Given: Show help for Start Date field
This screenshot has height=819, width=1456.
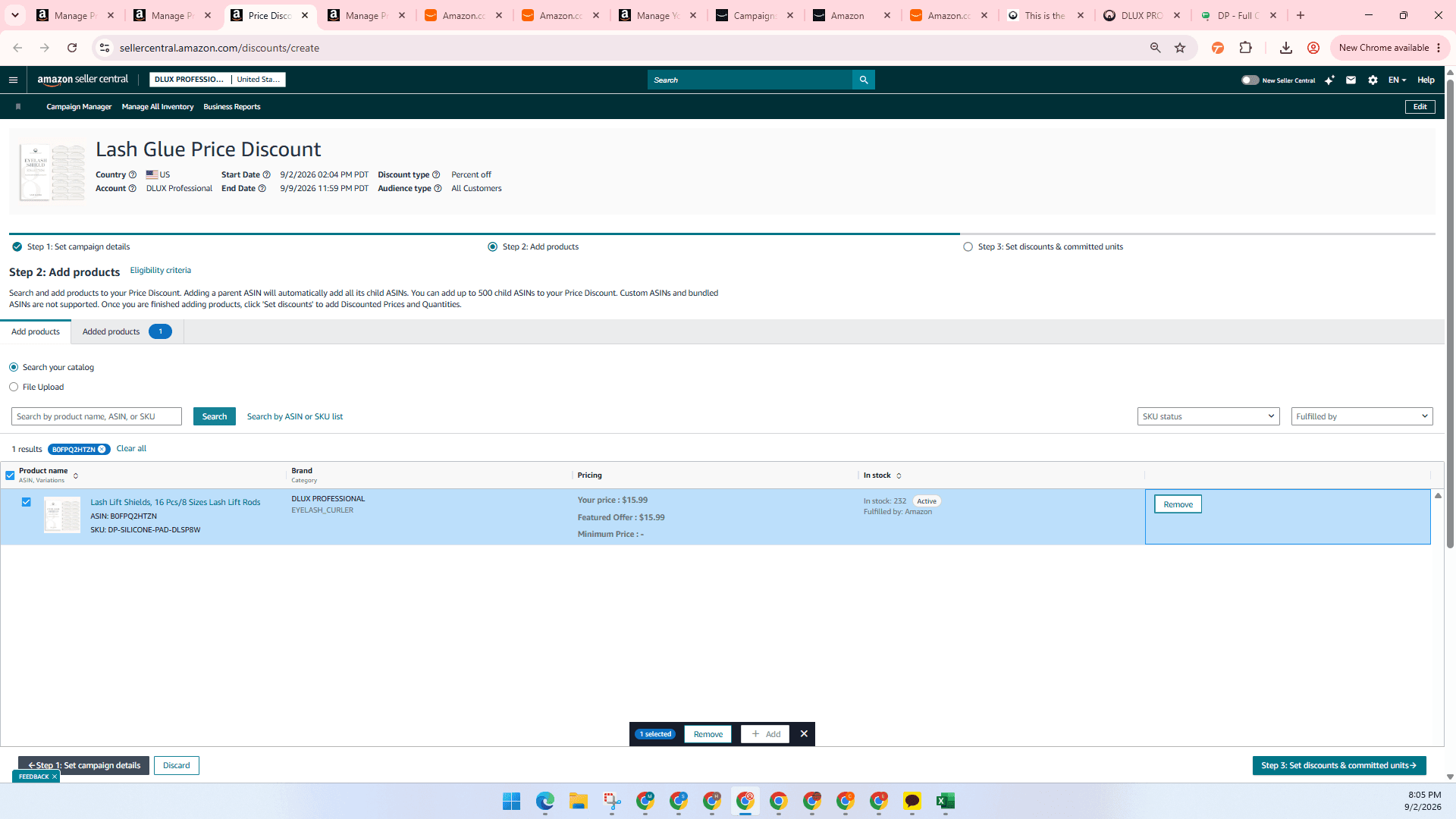Looking at the screenshot, I should pos(266,175).
